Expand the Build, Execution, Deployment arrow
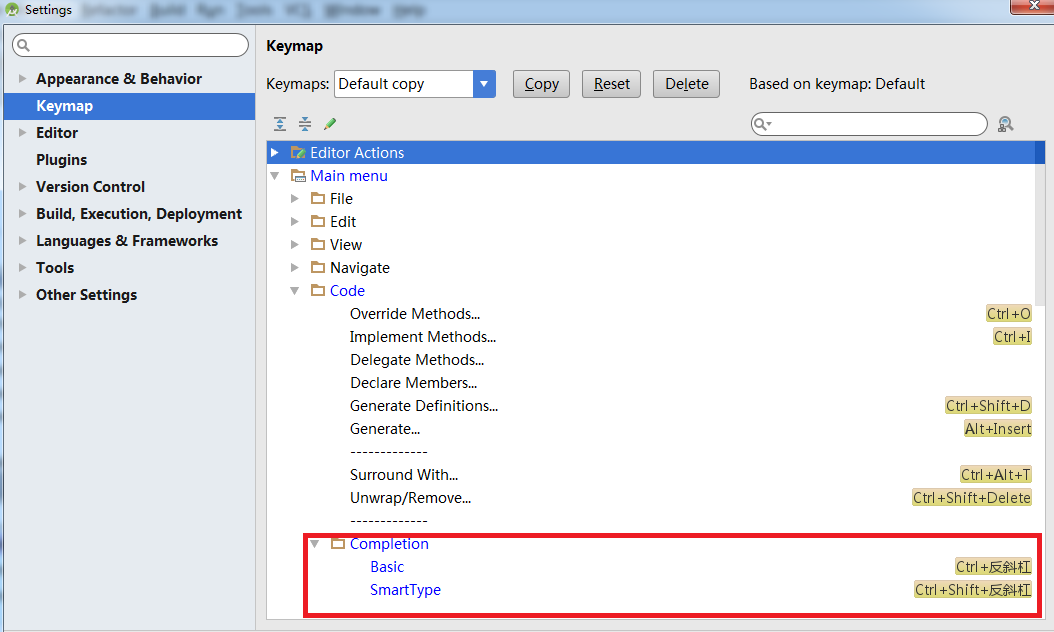The width and height of the screenshot is (1054, 632). pos(22,213)
